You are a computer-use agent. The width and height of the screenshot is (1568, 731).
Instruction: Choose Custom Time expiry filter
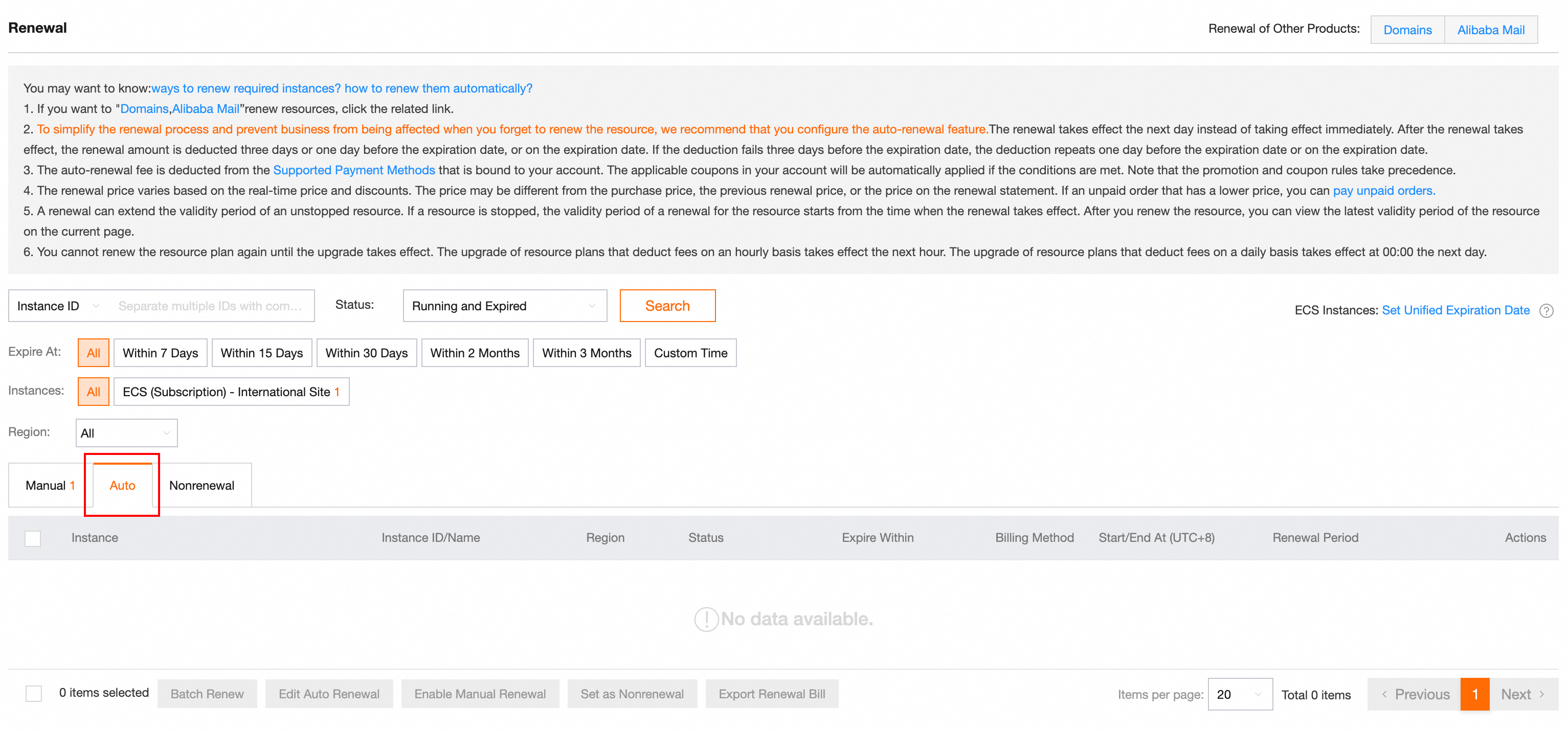point(690,353)
